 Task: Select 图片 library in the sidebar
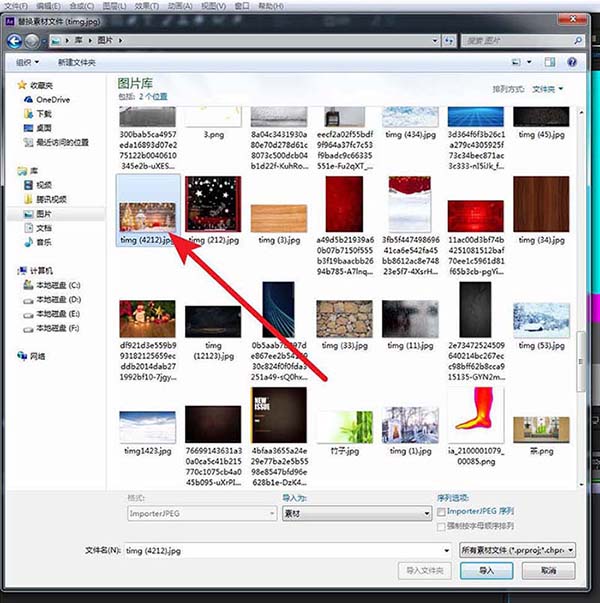(x=38, y=214)
